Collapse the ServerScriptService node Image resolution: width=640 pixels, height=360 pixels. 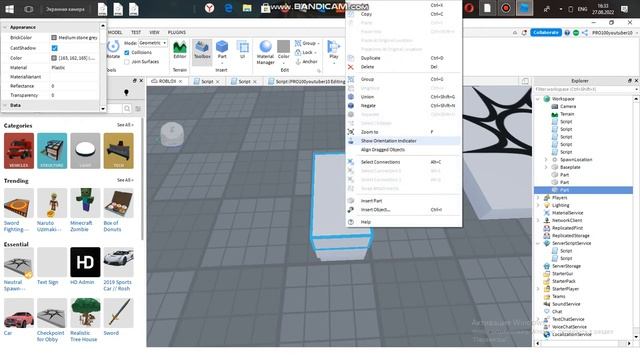[538, 243]
